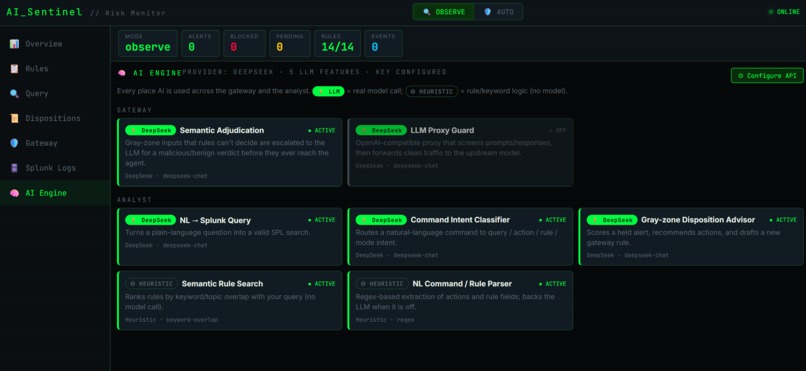Viewport: 806px width, 371px height.
Task: Click HEURISTIC badge on Semantic Rule Search
Action: 152,284
